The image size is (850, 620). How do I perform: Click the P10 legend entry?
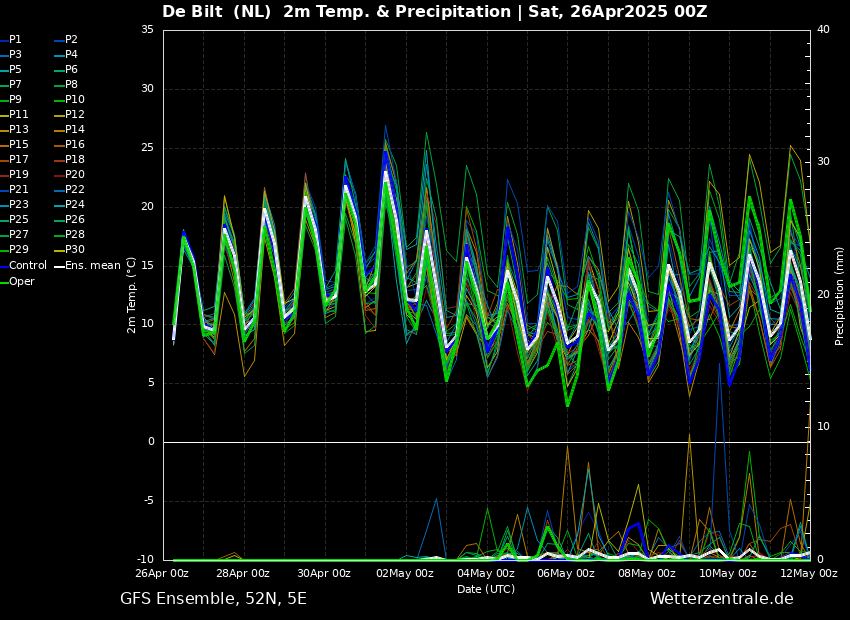point(70,100)
